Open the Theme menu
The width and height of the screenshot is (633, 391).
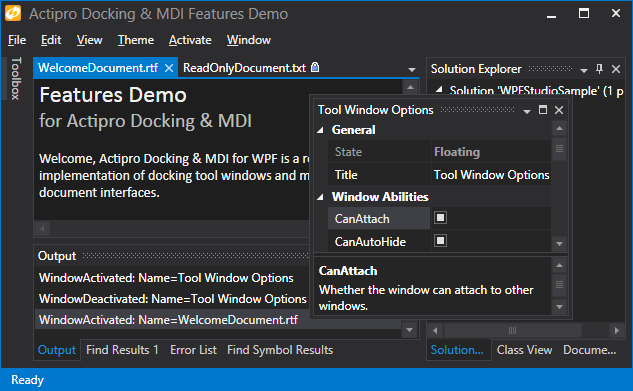coord(136,40)
